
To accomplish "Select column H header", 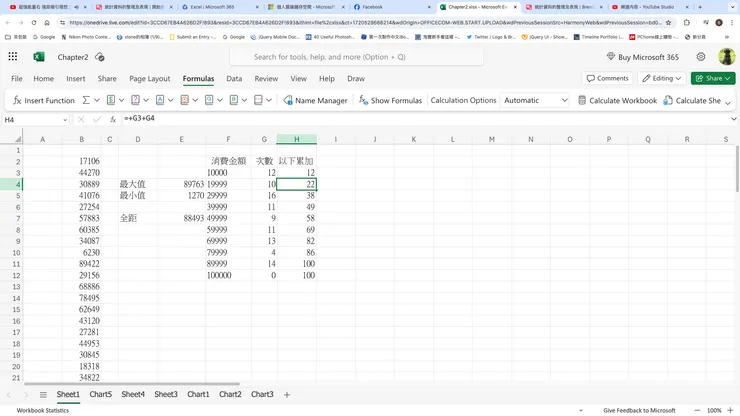I will [296, 139].
